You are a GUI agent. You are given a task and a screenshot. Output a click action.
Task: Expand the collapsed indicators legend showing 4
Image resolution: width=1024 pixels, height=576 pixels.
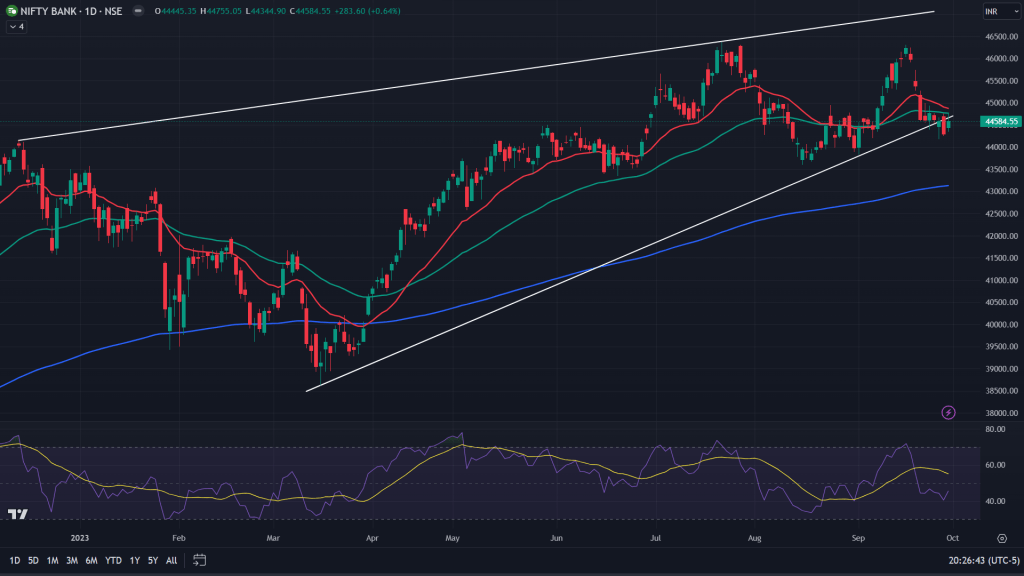(16, 27)
